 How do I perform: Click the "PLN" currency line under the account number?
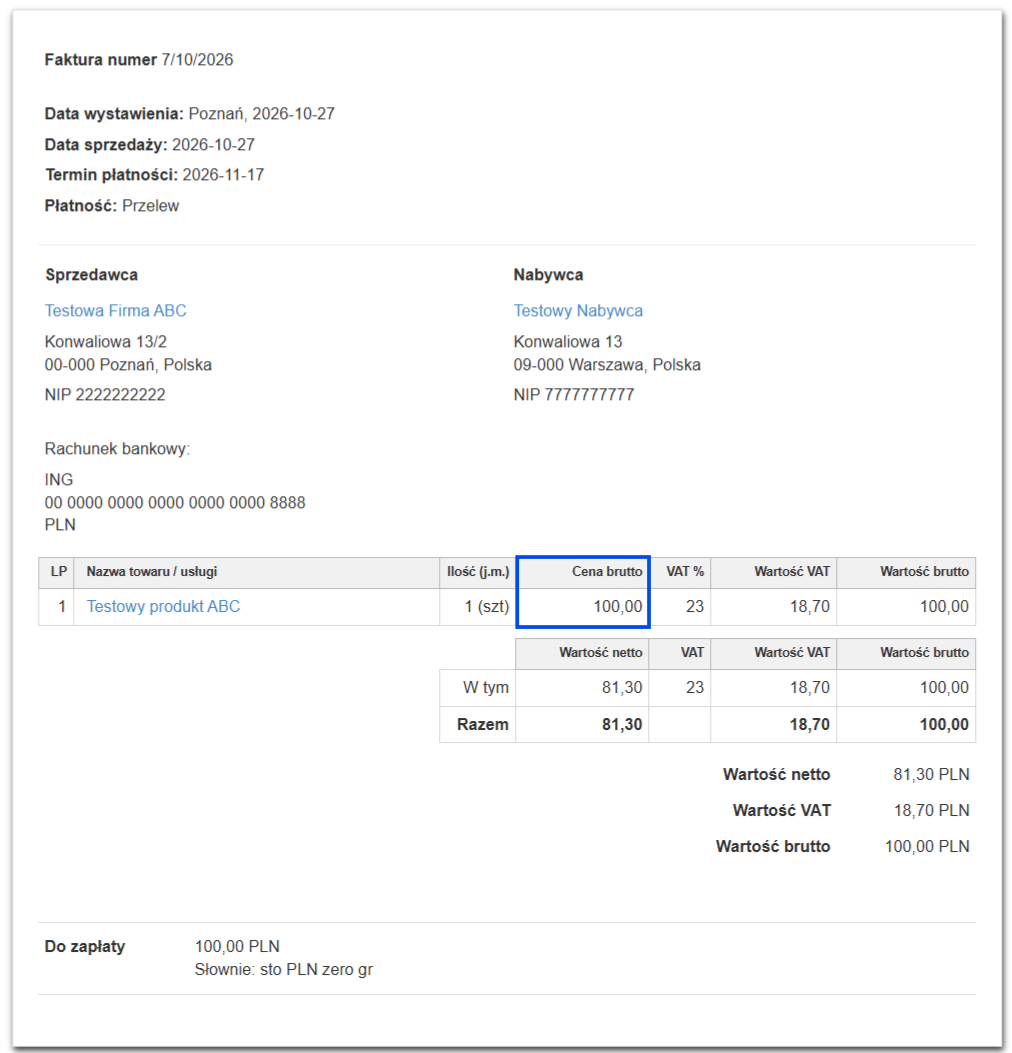(60, 524)
